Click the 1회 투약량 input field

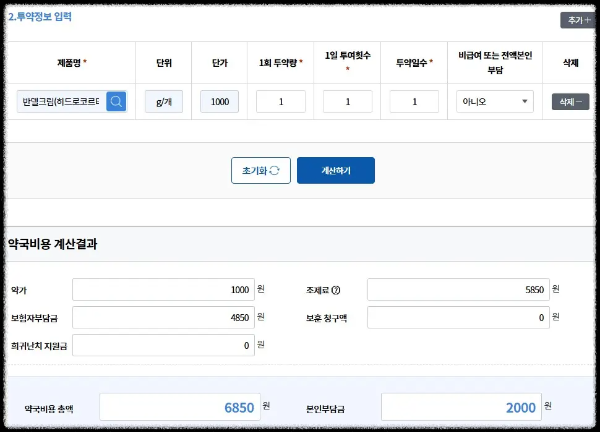[x=281, y=101]
